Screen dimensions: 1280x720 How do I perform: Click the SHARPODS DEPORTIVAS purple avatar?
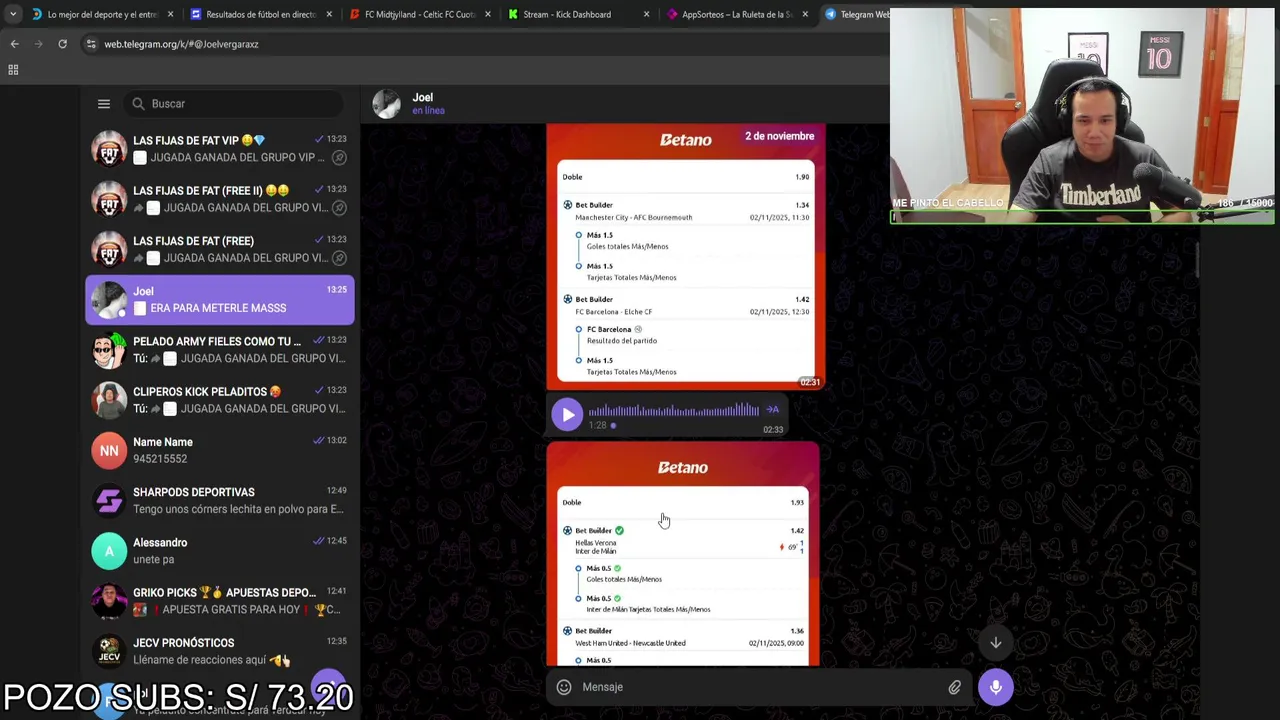pyautogui.click(x=109, y=500)
